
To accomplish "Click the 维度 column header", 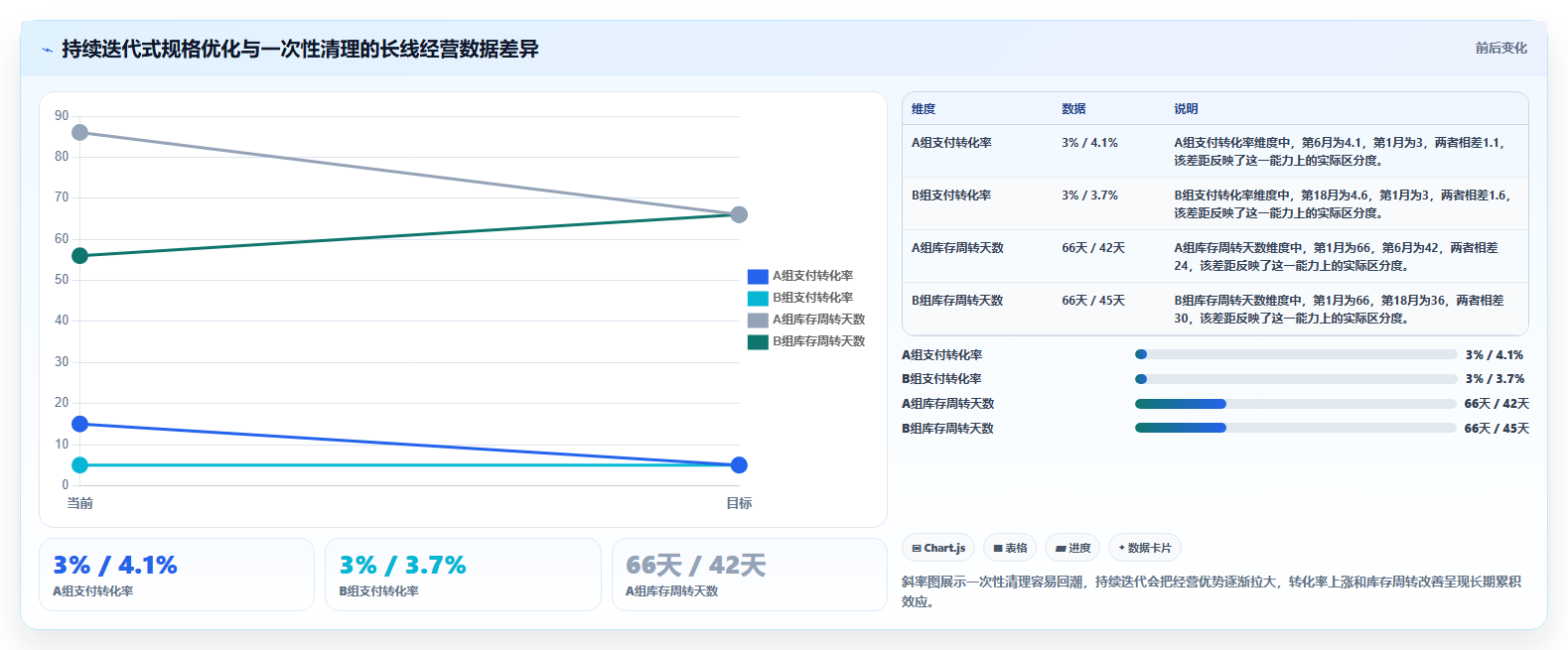I will 924,109.
